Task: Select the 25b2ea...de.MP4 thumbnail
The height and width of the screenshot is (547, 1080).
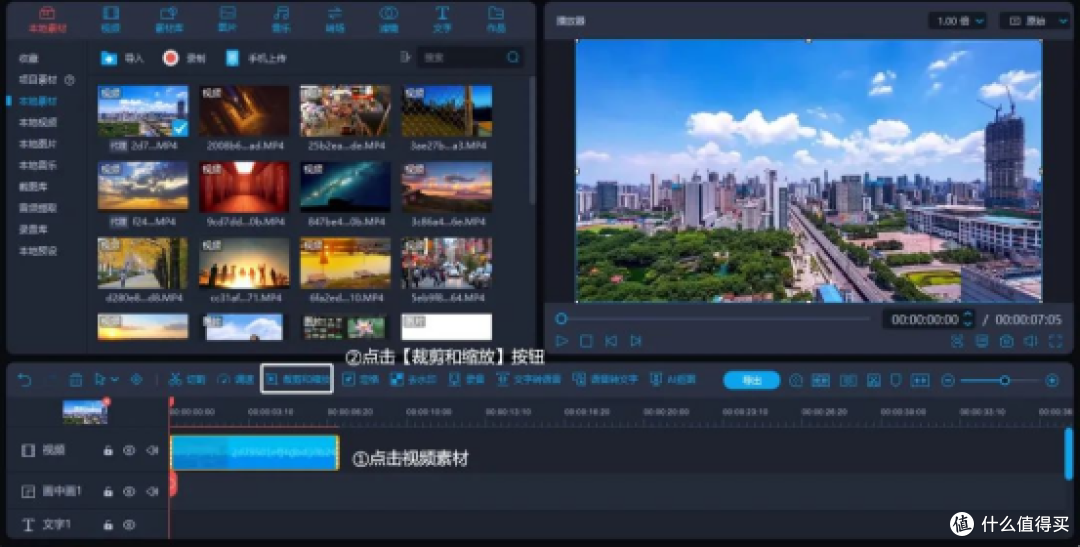Action: pos(345,111)
